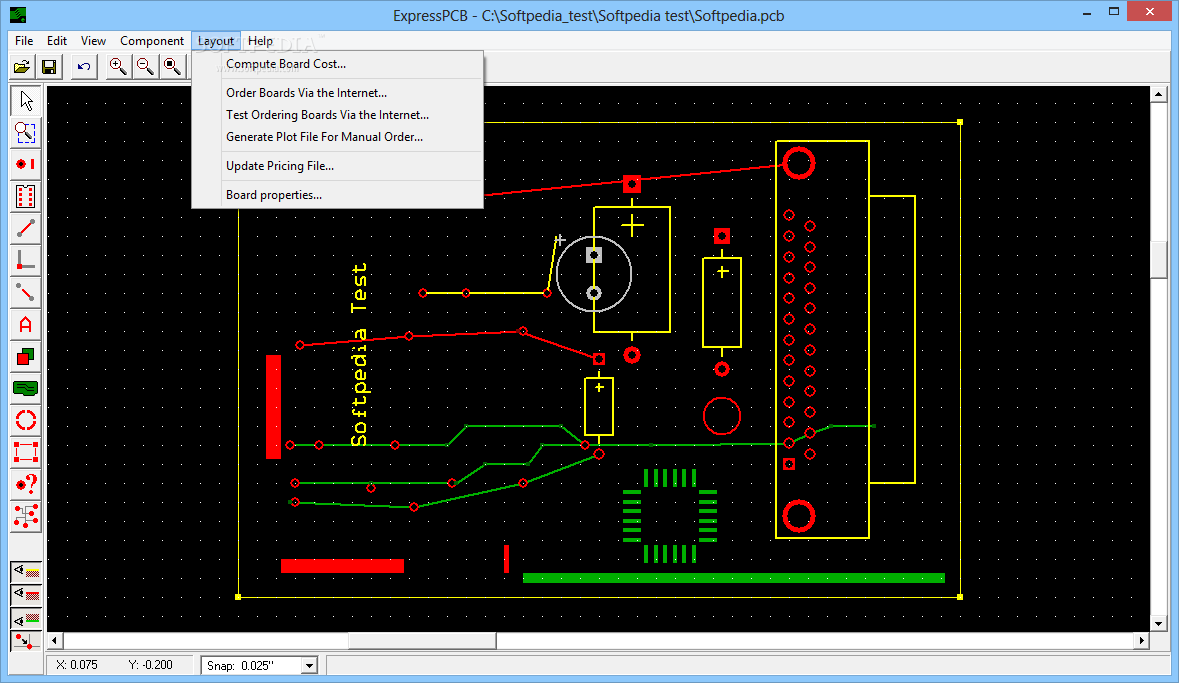Select the disconnect trace tool
The width and height of the screenshot is (1179, 683).
(x=26, y=292)
